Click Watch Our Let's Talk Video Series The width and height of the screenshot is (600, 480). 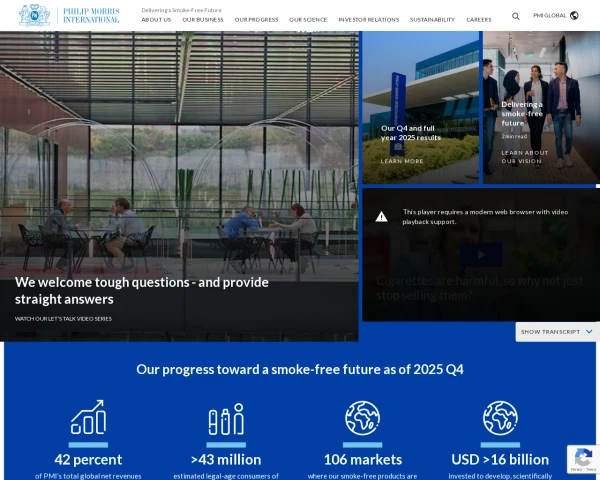(63, 318)
